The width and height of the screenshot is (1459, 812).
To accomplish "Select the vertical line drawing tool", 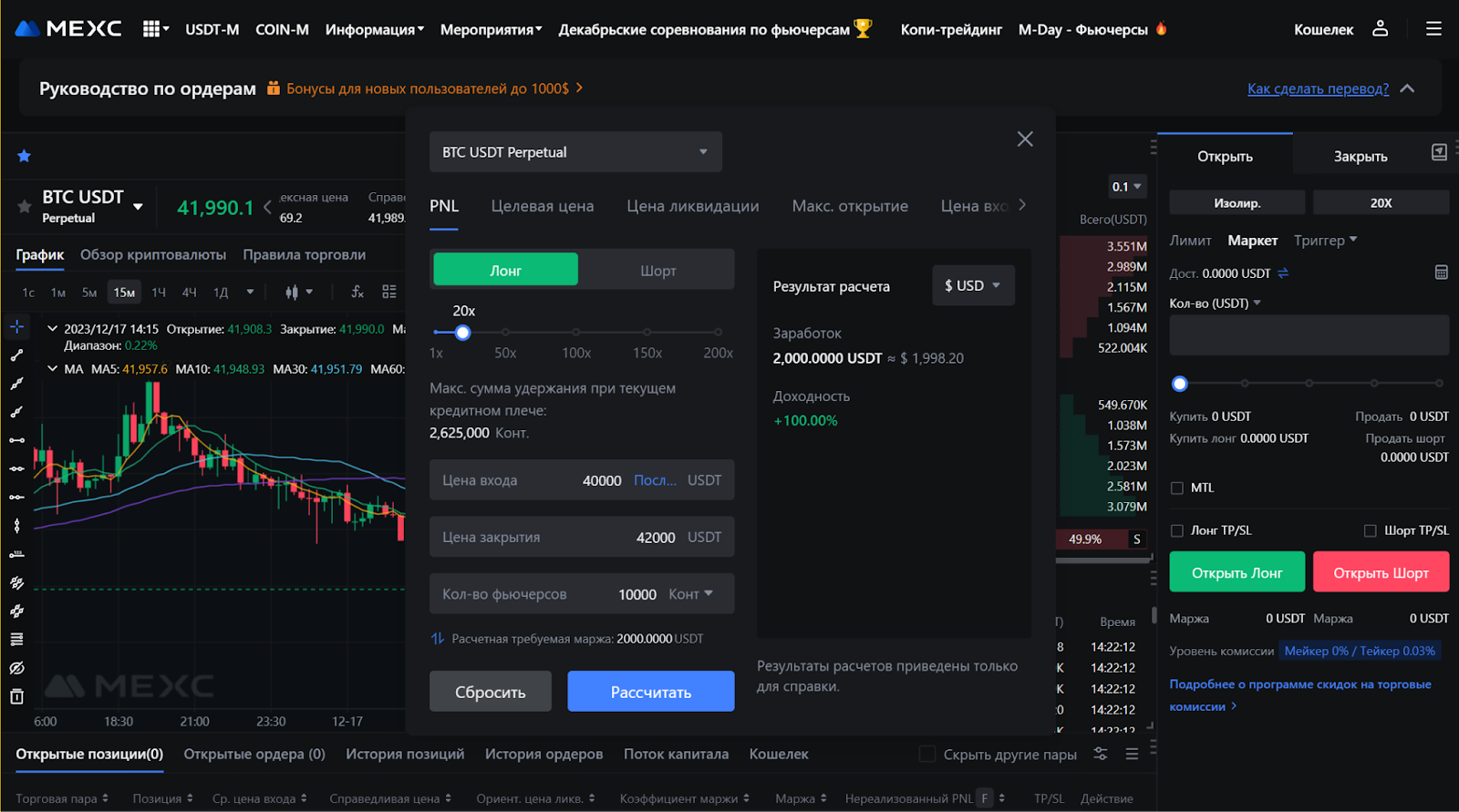I will (x=16, y=526).
